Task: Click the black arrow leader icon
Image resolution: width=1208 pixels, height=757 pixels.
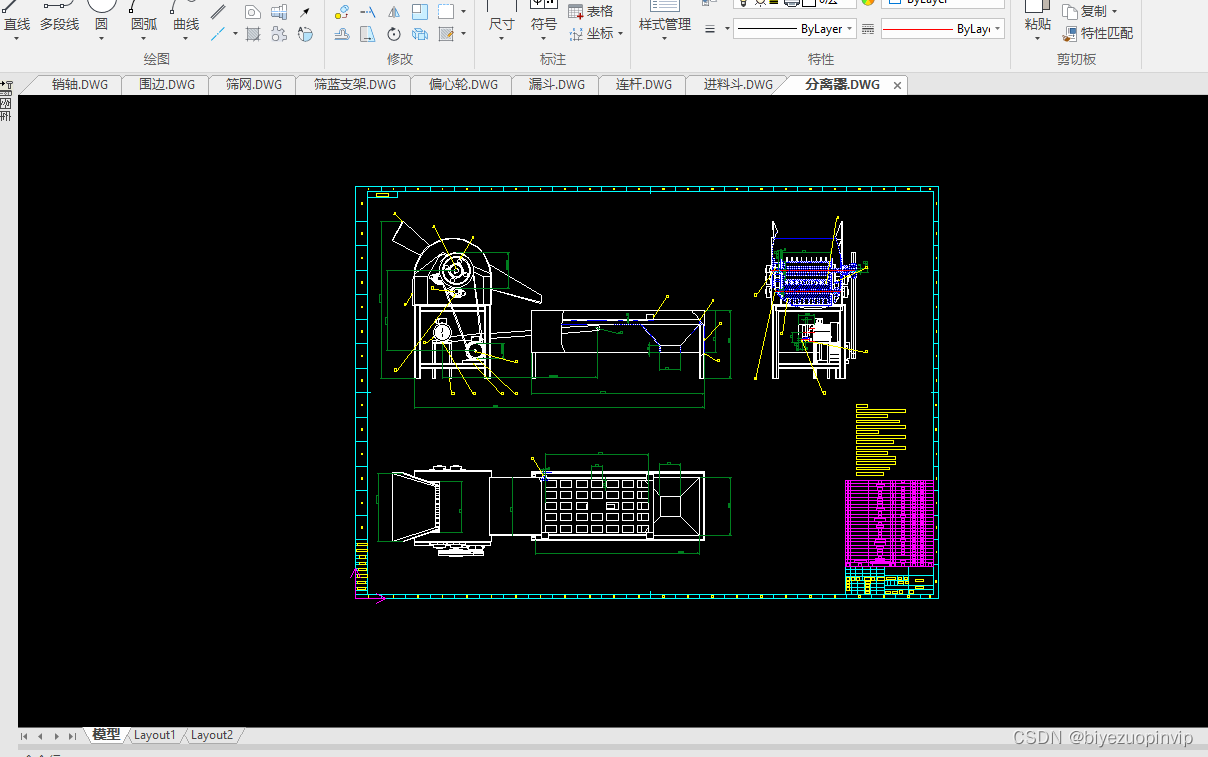Action: coord(305,12)
